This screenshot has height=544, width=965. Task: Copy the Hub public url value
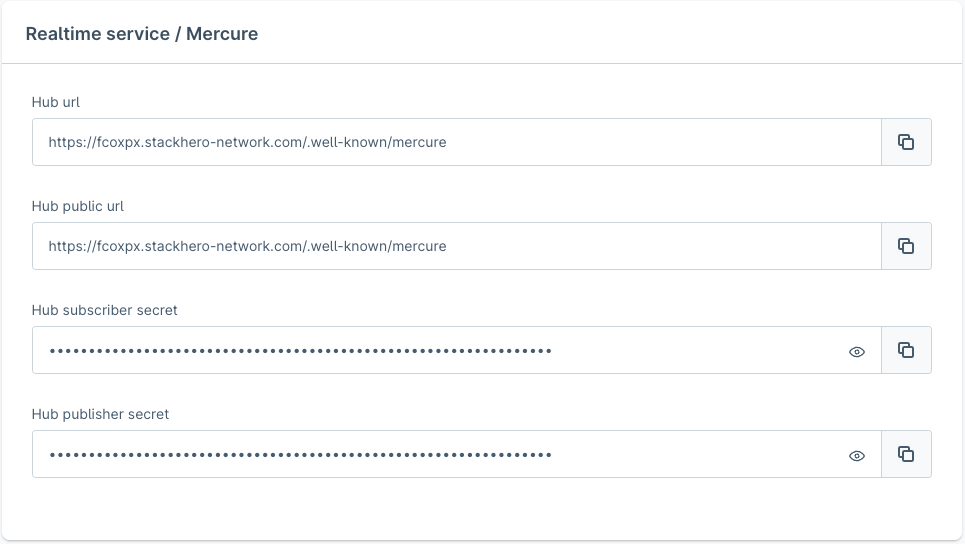(906, 246)
